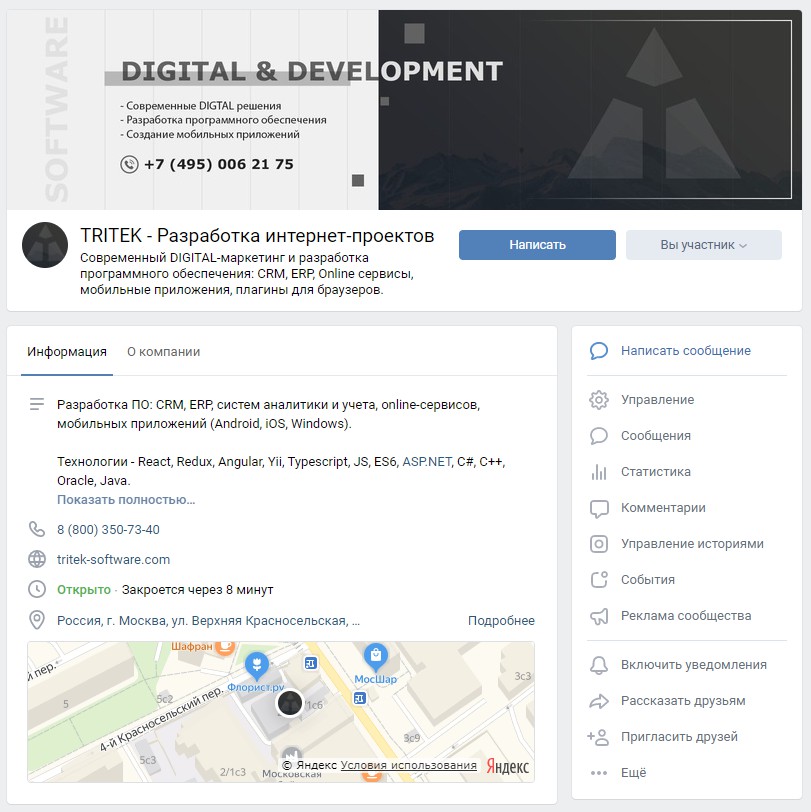The width and height of the screenshot is (811, 812).
Task: Click the ASP.NET link in description
Action: click(x=427, y=461)
